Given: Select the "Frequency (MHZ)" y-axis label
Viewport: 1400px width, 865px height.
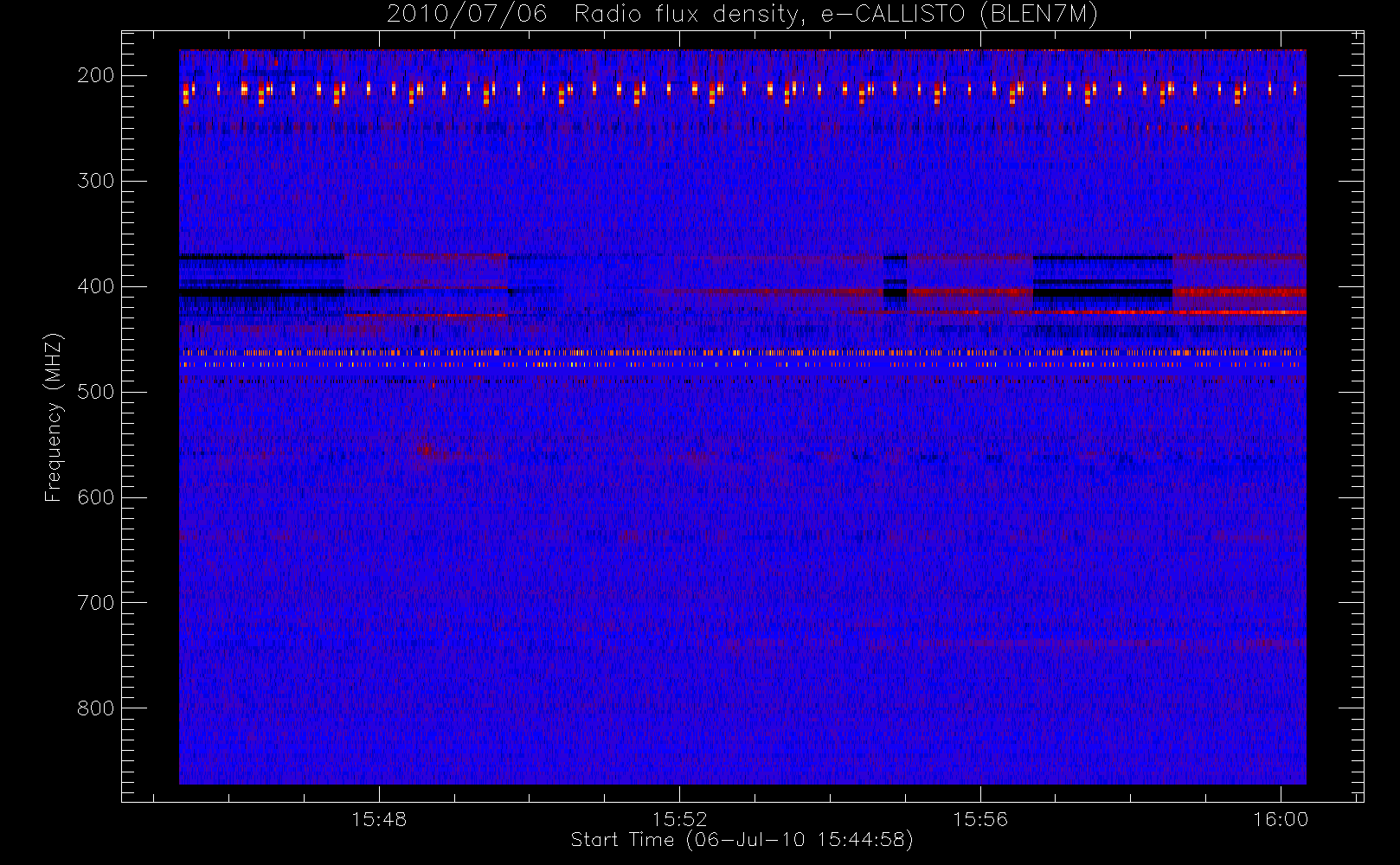Looking at the screenshot, I should pyautogui.click(x=54, y=417).
